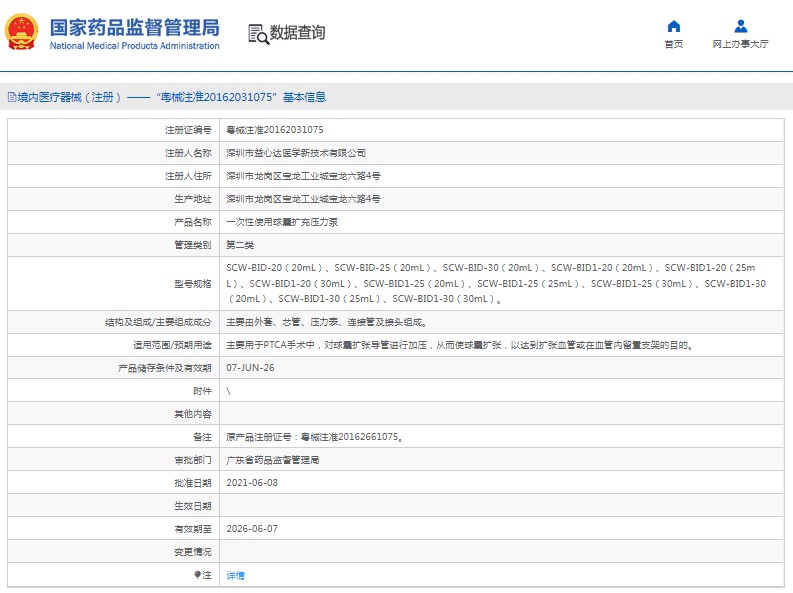The height and width of the screenshot is (593, 793).
Task: Click the national emblem logo
Action: point(23,32)
